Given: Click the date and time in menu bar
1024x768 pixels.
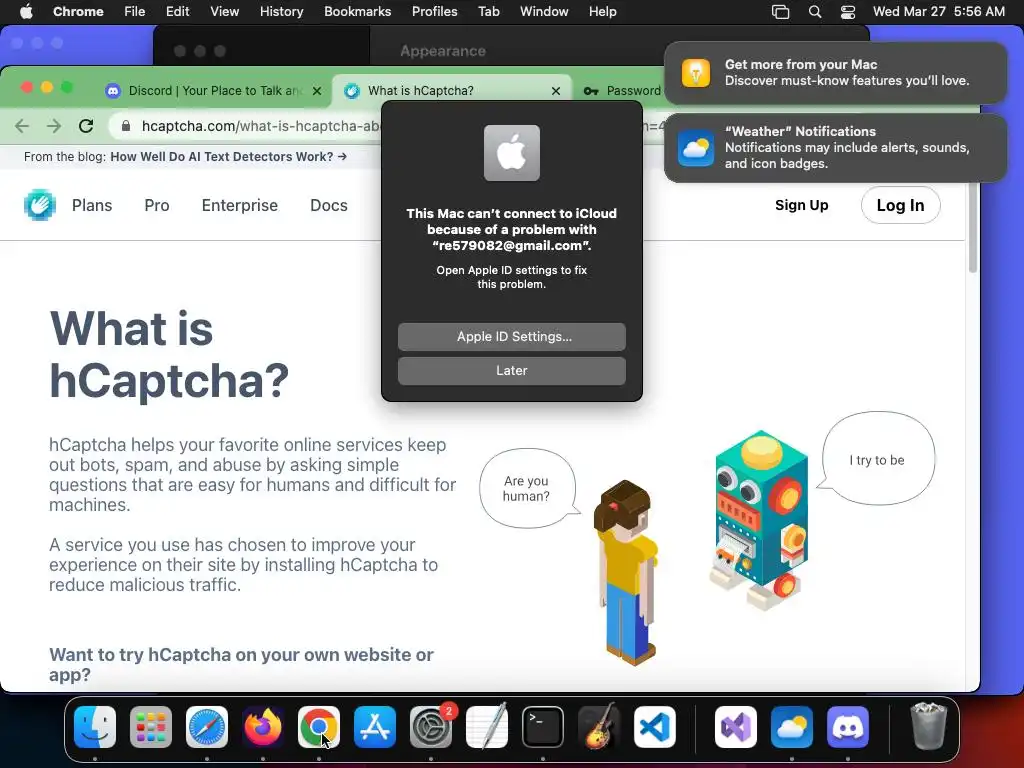Looking at the screenshot, I should tap(938, 11).
